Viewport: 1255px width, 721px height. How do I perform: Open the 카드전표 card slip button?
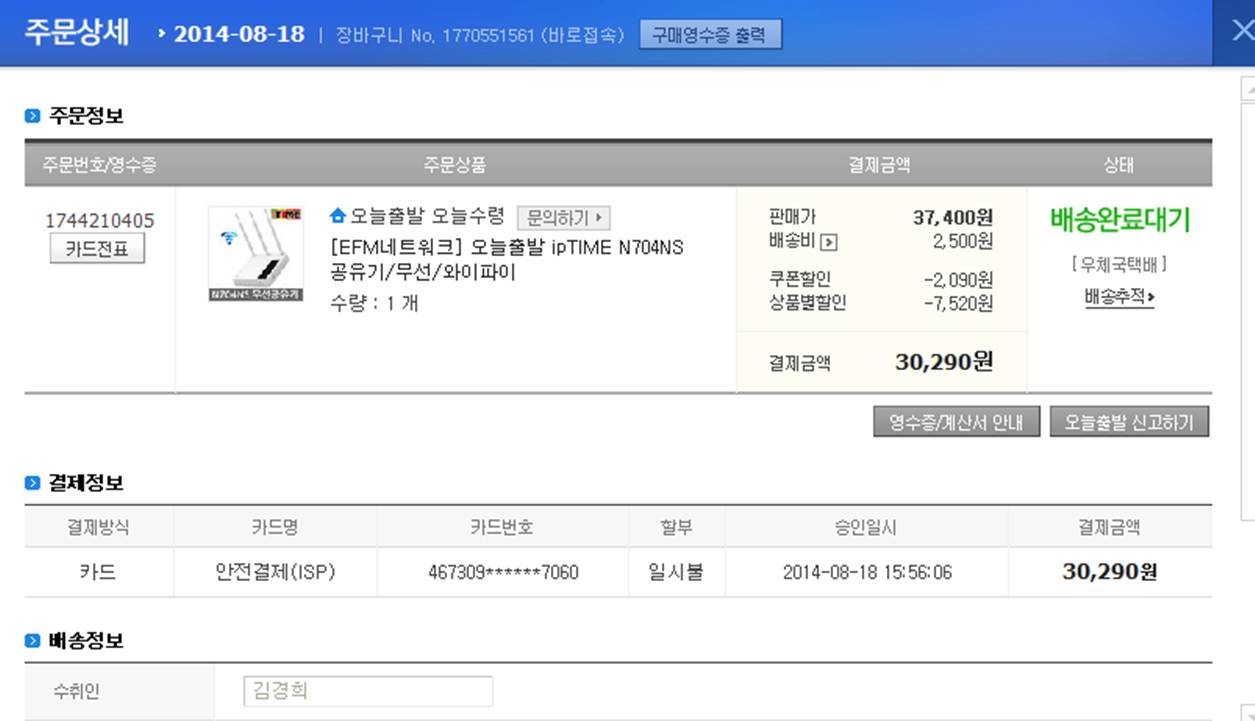pos(97,249)
